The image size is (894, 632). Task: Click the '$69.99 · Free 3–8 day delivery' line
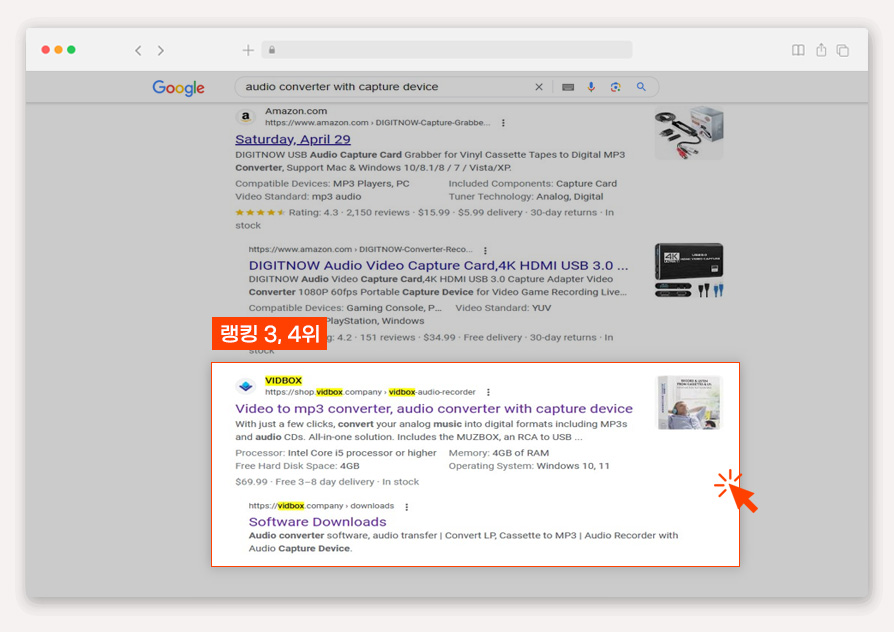[x=327, y=481]
